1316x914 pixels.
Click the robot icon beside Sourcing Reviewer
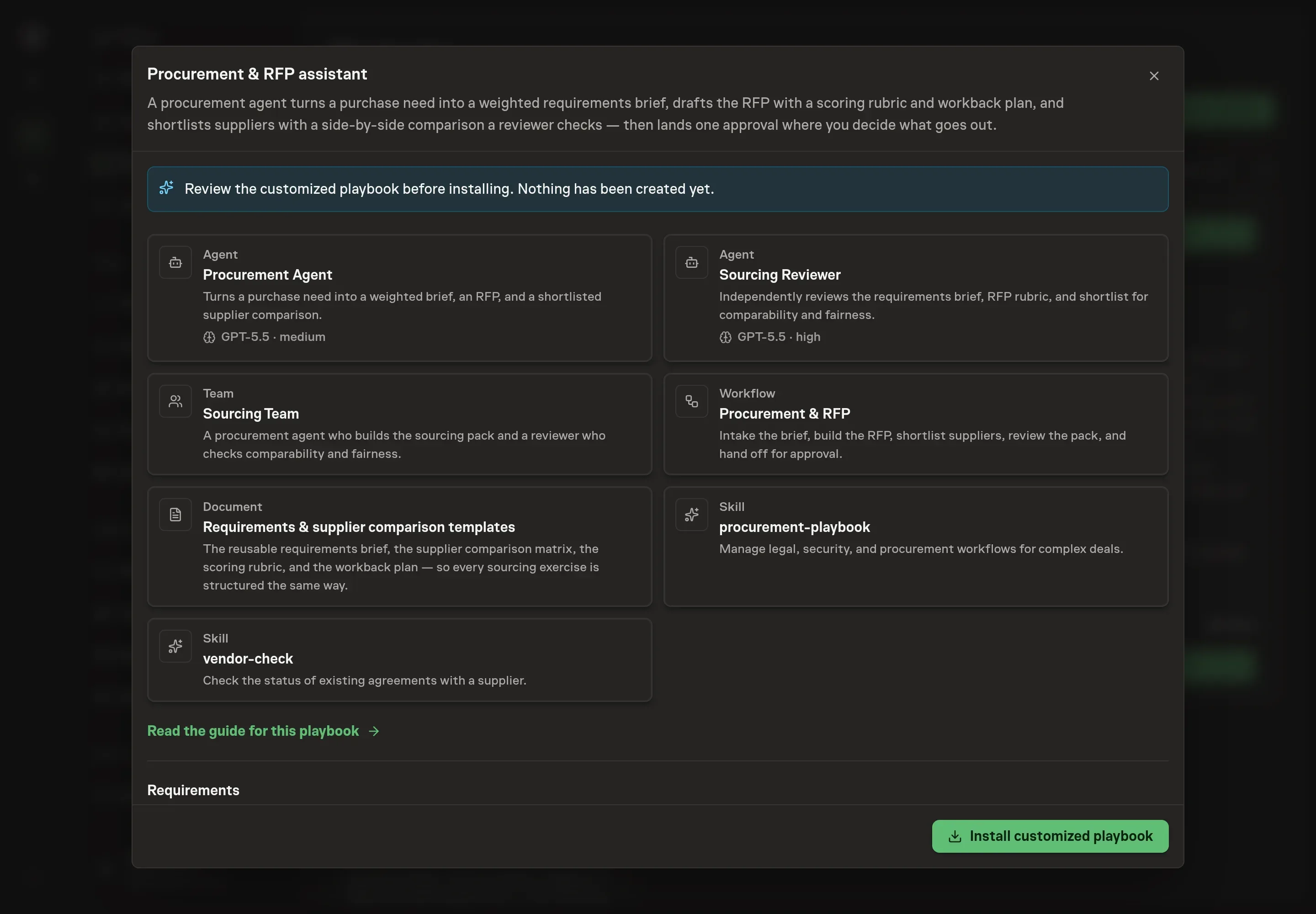click(x=691, y=262)
